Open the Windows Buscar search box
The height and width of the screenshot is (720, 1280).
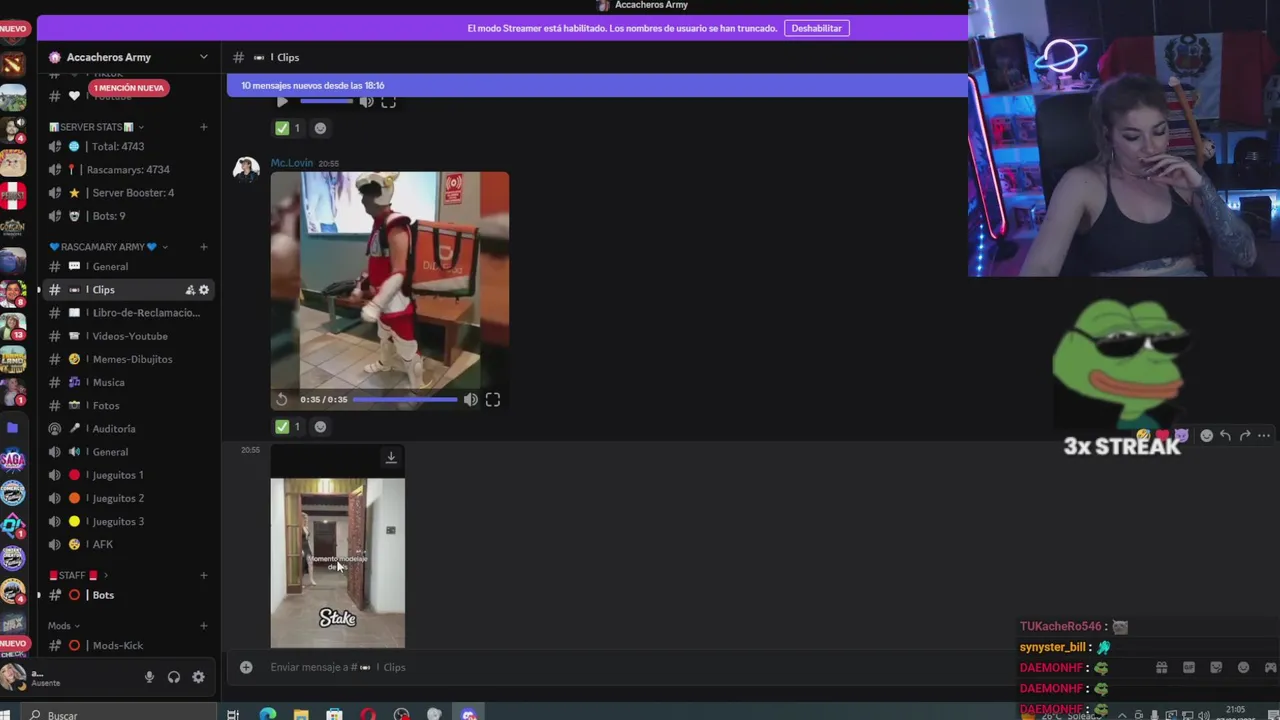[x=118, y=714]
